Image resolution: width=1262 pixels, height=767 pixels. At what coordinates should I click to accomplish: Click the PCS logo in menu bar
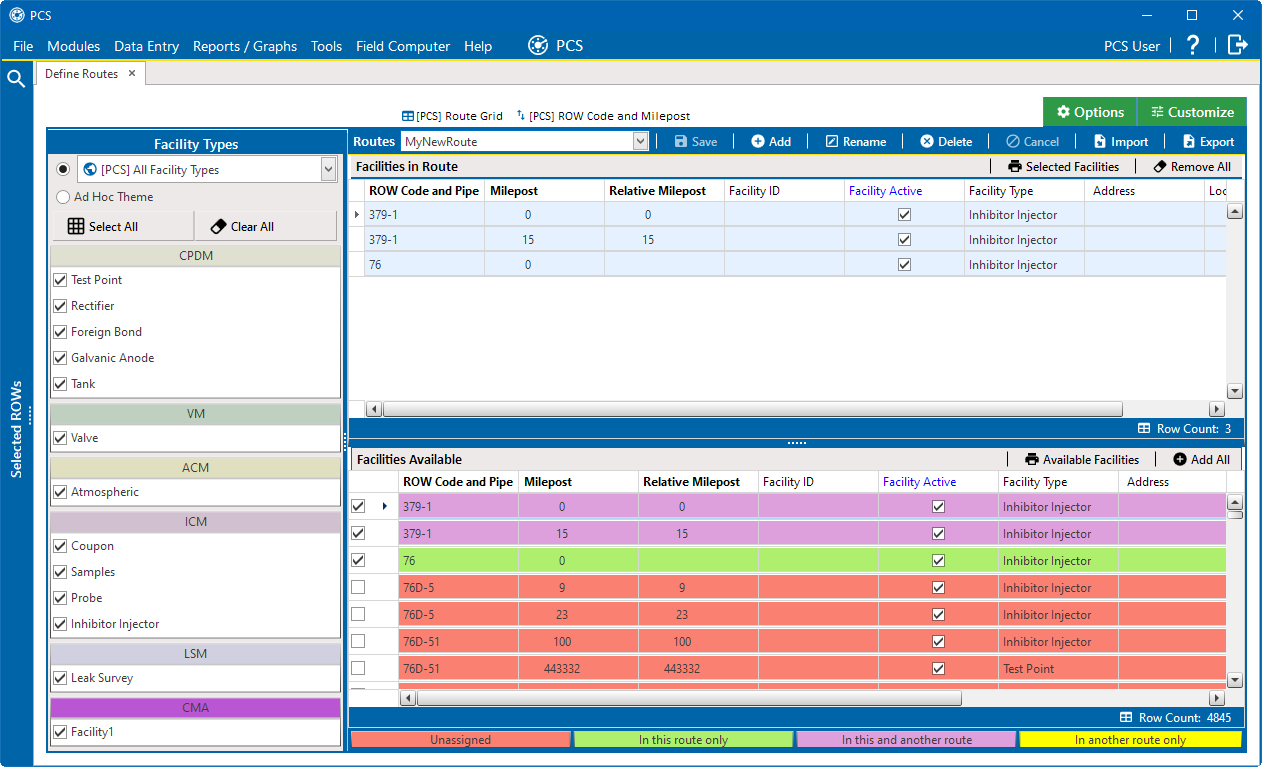pyautogui.click(x=555, y=45)
